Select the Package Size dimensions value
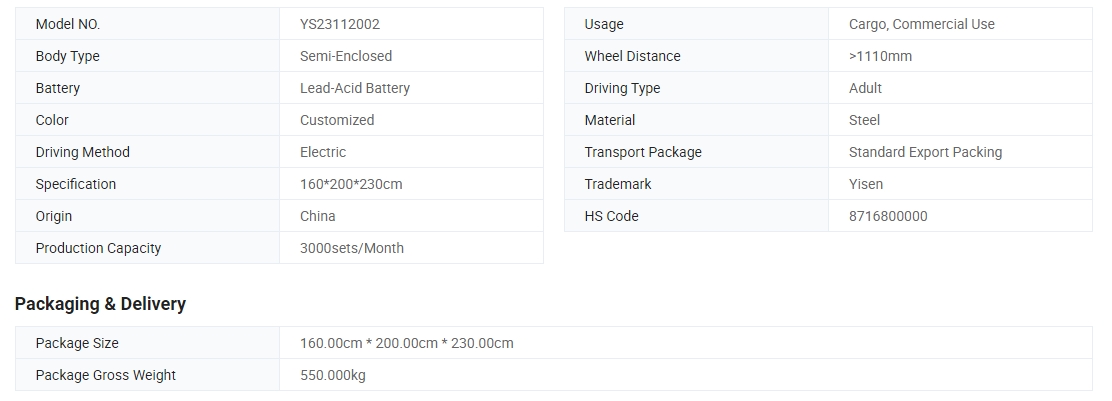 (x=406, y=343)
